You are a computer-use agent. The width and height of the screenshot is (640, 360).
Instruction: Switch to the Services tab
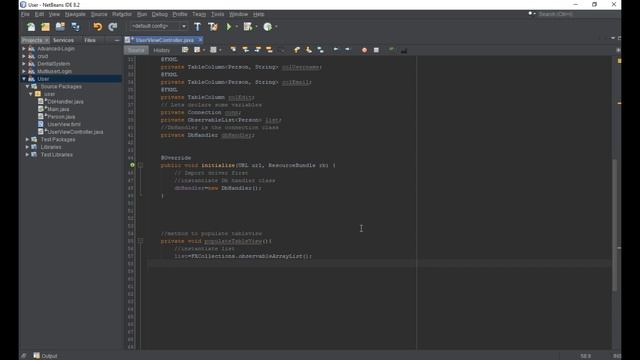point(63,40)
